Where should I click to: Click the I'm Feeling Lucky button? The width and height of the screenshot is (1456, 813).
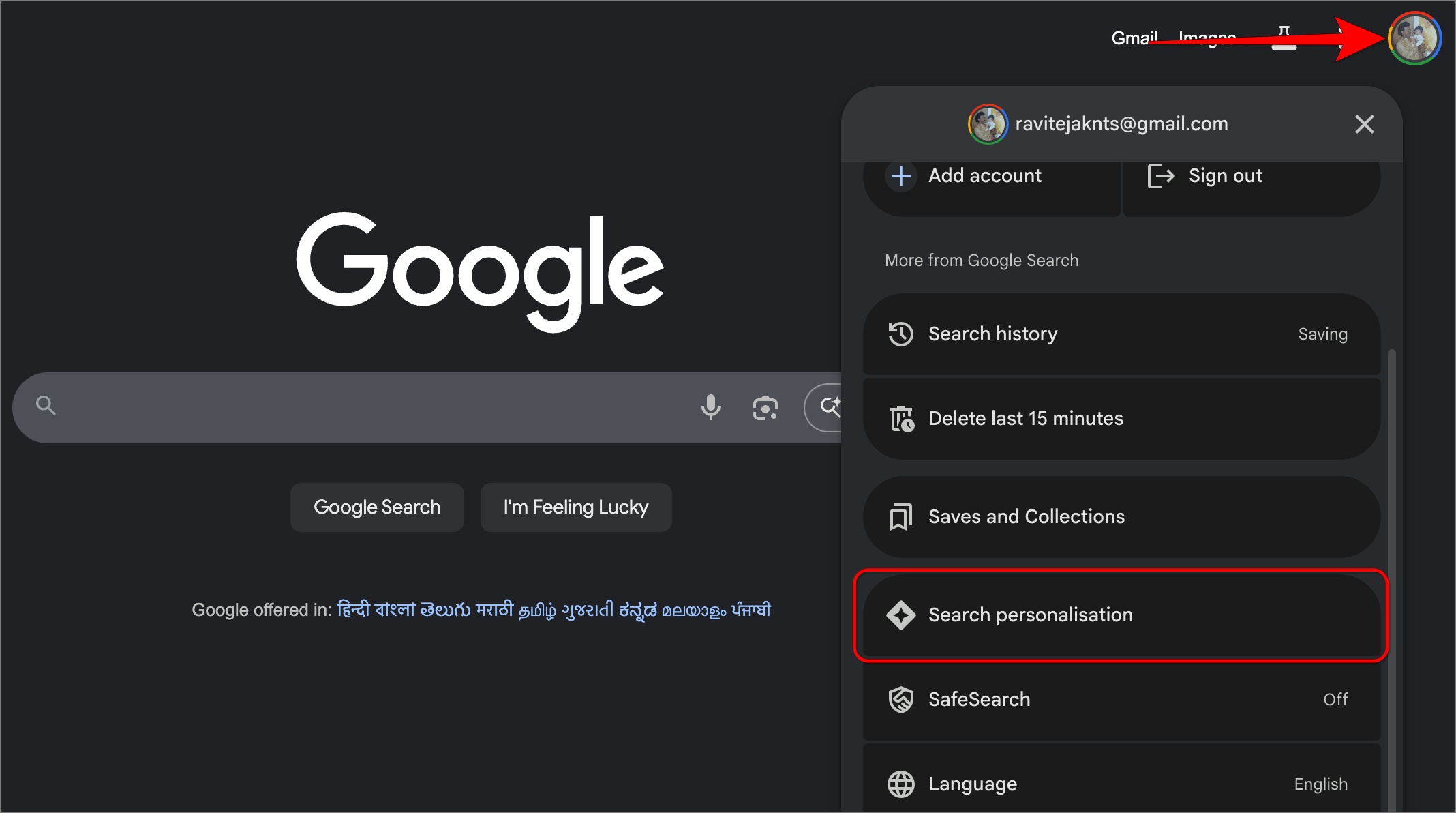point(575,507)
